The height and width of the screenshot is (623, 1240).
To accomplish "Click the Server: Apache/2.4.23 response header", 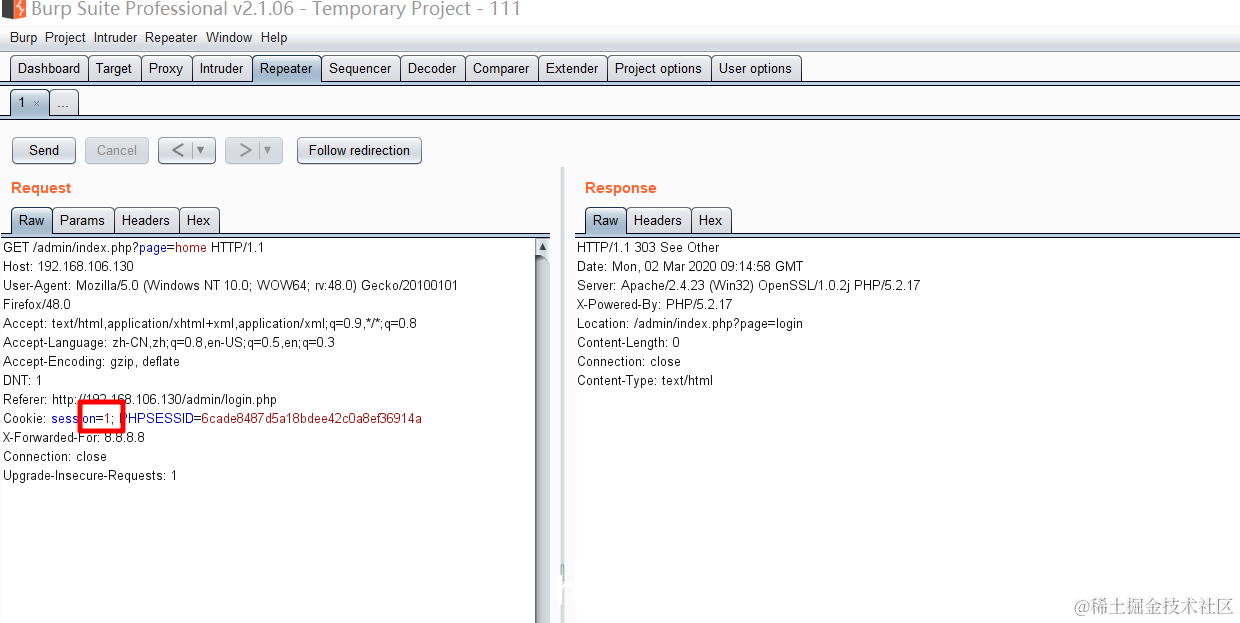I will pos(748,285).
